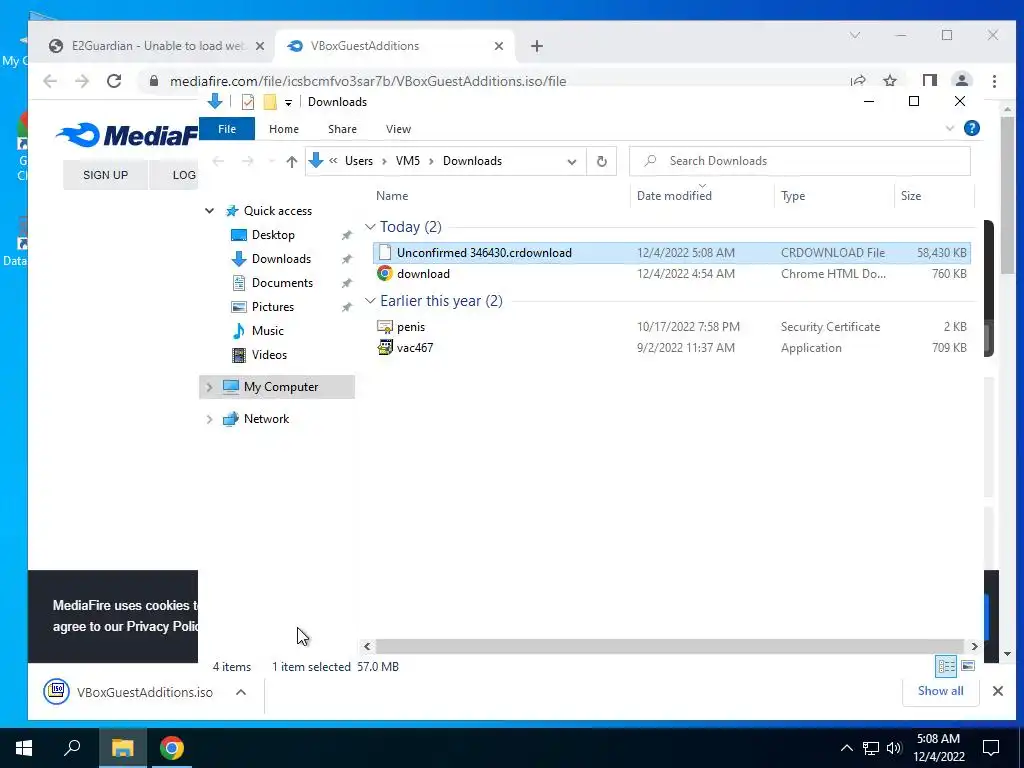This screenshot has width=1024, height=768.
Task: Show hidden system tray icons
Action: tap(846, 748)
